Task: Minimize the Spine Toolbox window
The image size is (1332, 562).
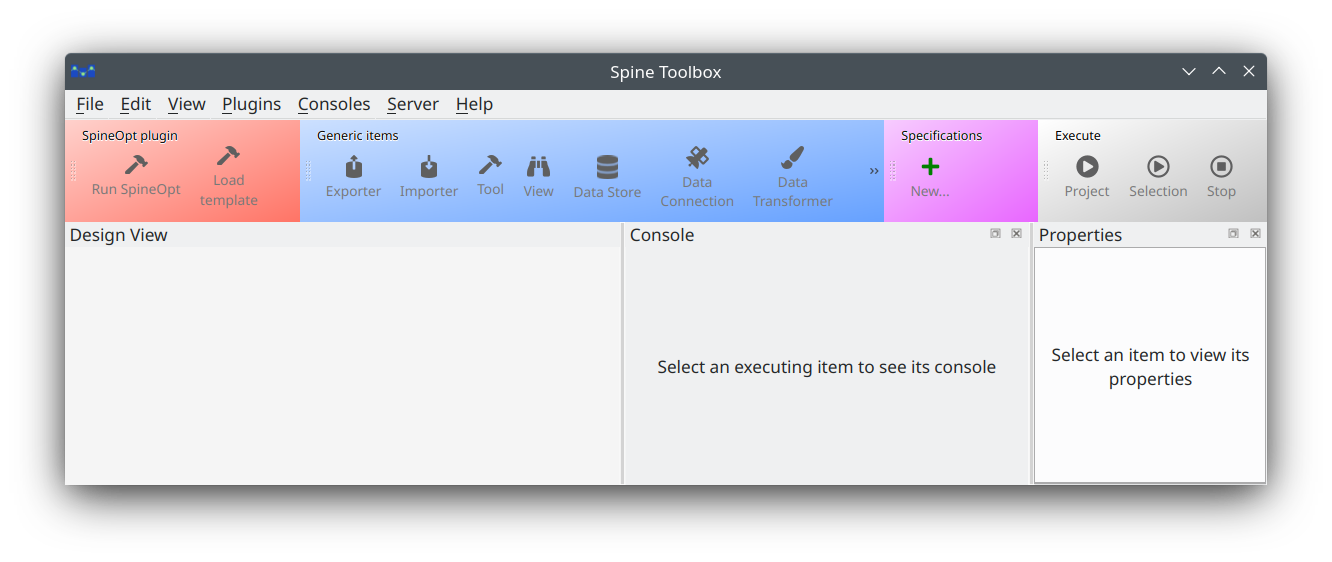Action: (1189, 71)
